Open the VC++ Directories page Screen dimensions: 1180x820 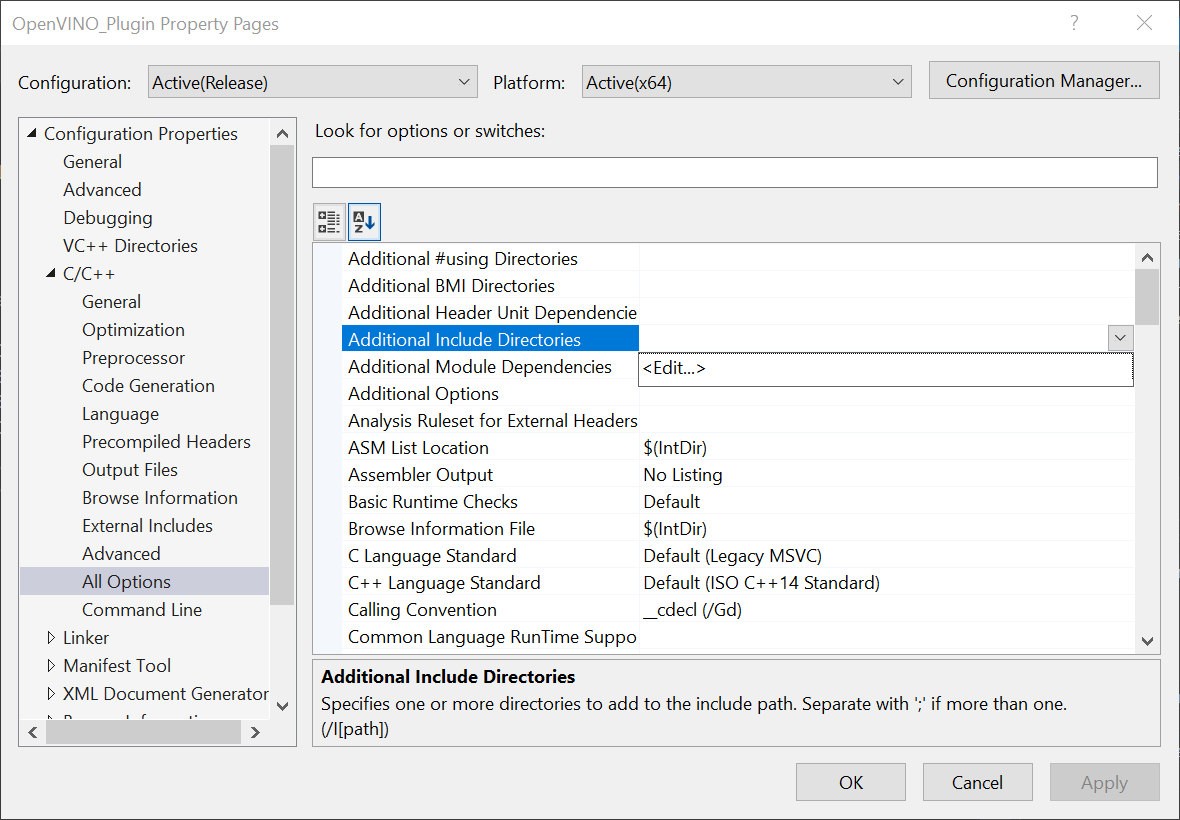130,246
